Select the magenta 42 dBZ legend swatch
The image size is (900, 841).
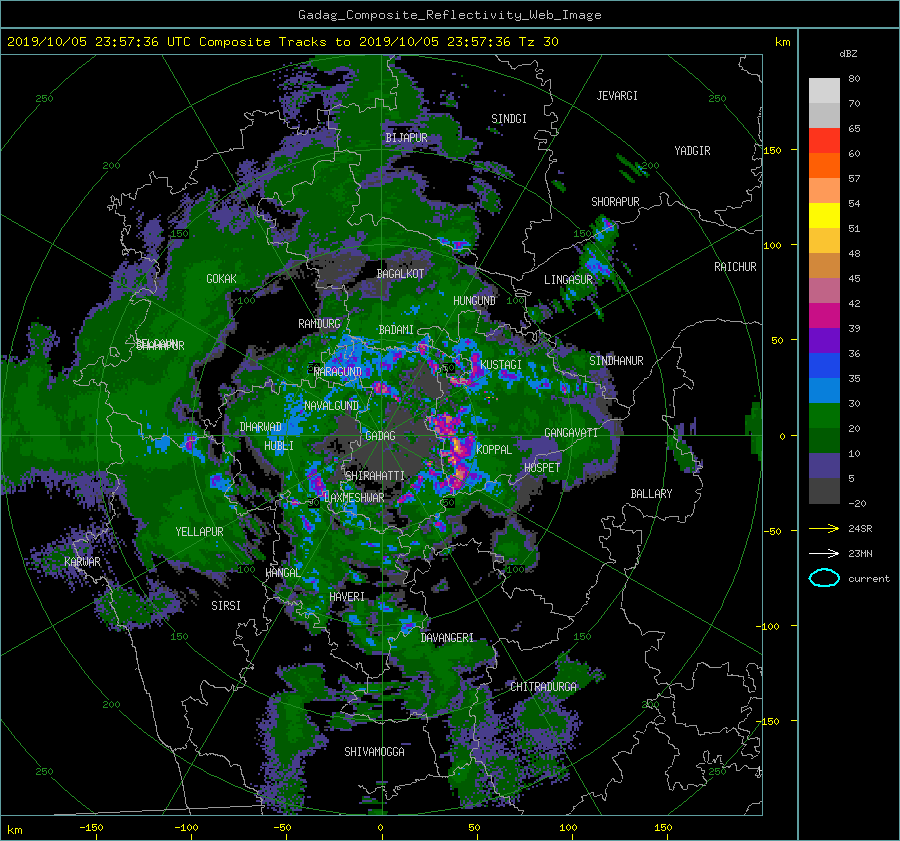pyautogui.click(x=824, y=316)
